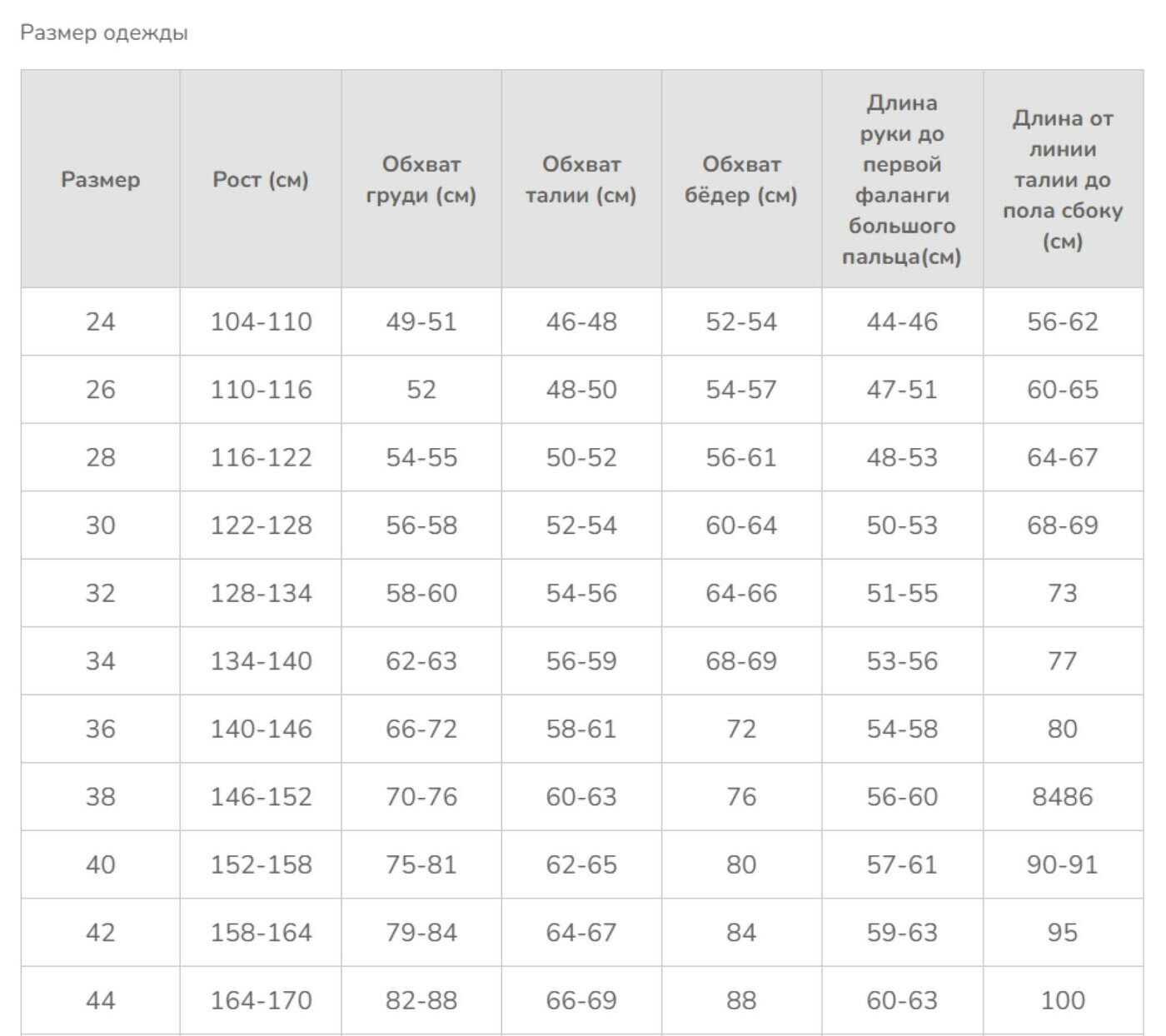Select size 40 row label
The height and width of the screenshot is (1036, 1166).
coord(100,864)
